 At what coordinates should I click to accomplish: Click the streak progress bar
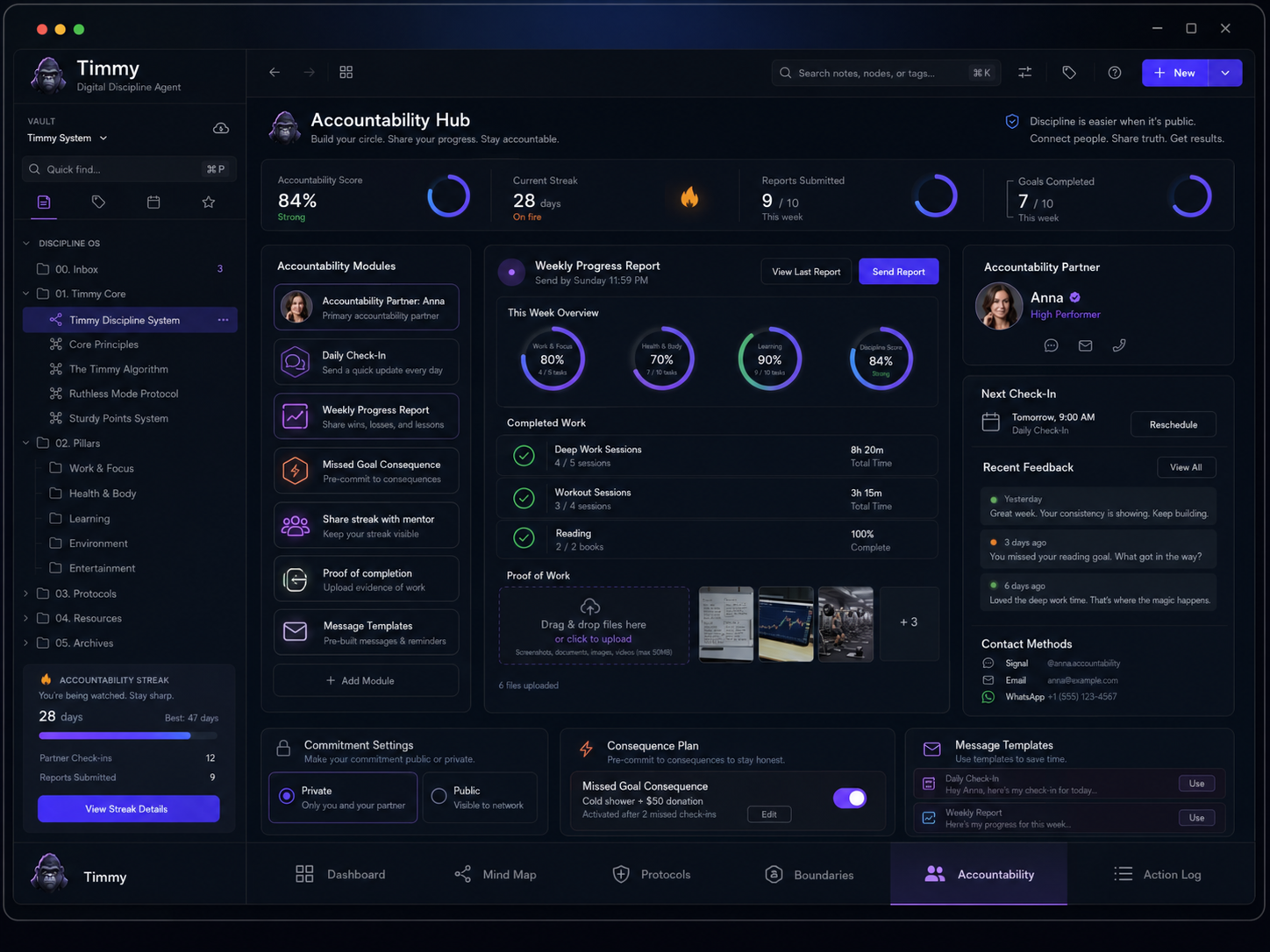click(x=128, y=735)
